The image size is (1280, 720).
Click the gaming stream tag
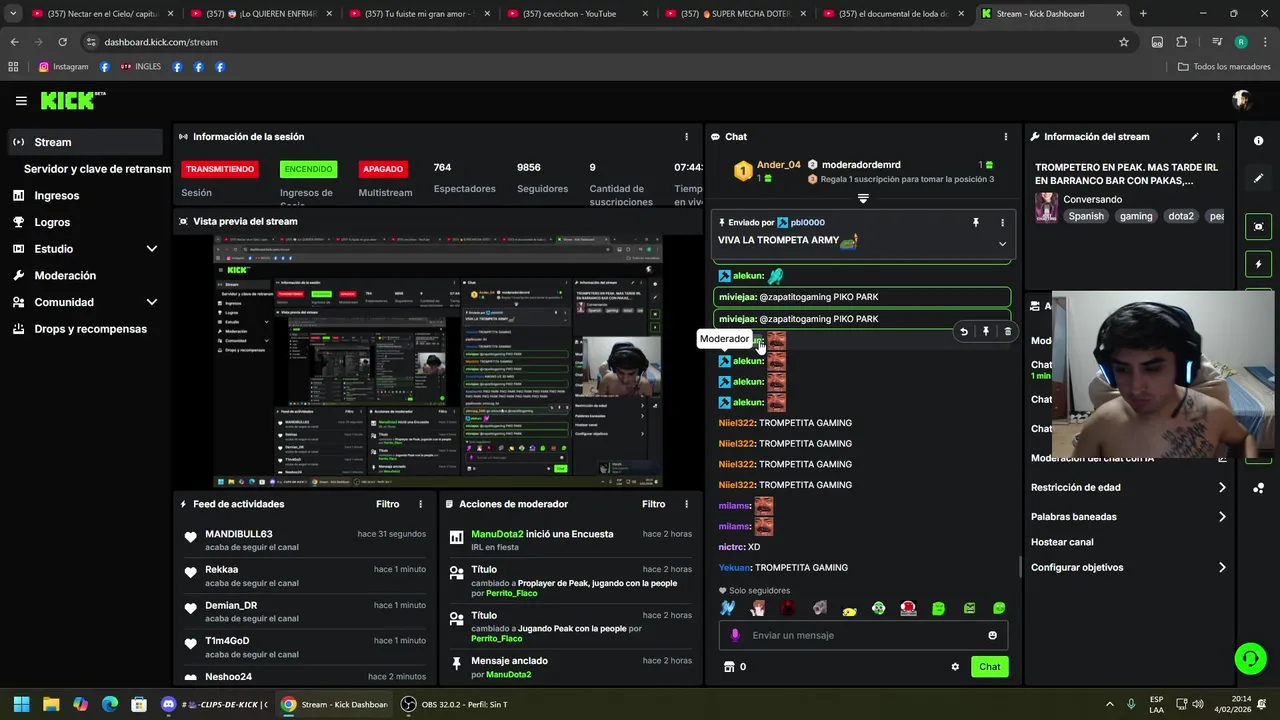[x=1136, y=216]
